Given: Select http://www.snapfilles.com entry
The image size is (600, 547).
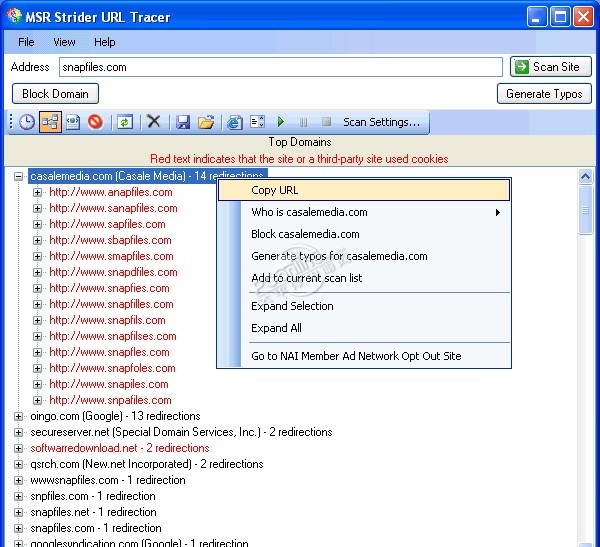Looking at the screenshot, I should (x=111, y=304).
